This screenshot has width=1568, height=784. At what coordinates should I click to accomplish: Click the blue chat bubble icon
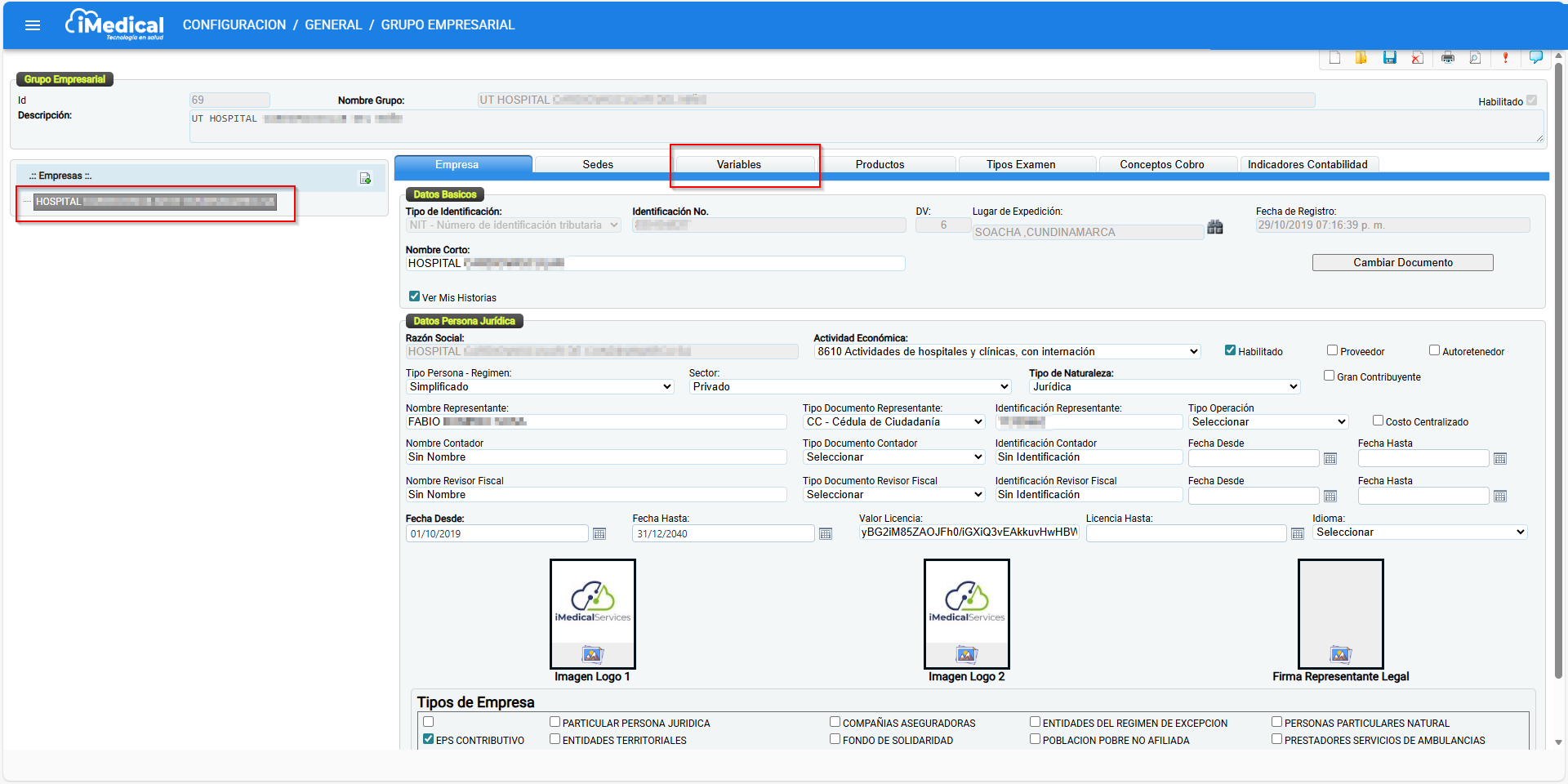1535,57
